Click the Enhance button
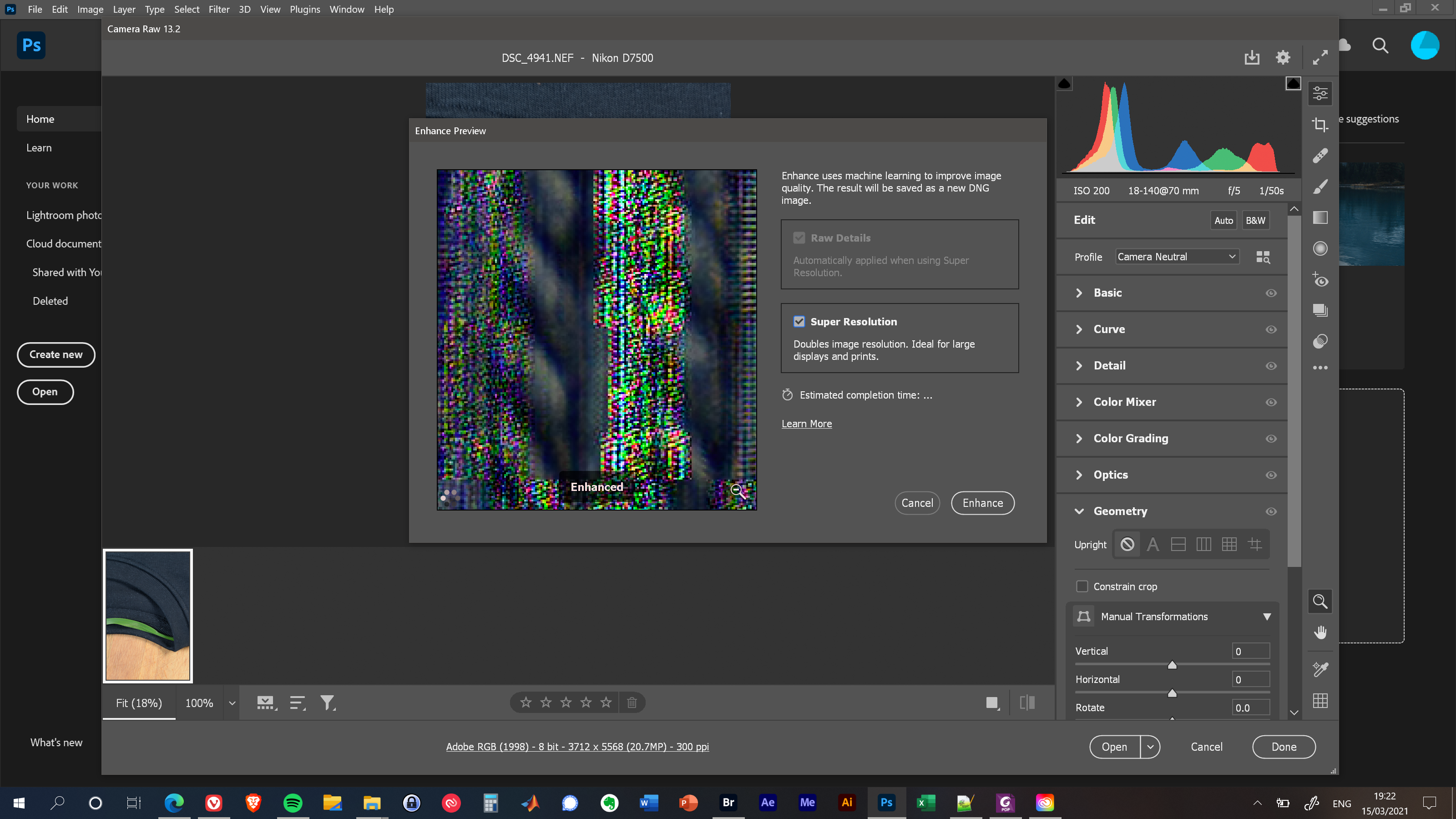 tap(982, 503)
